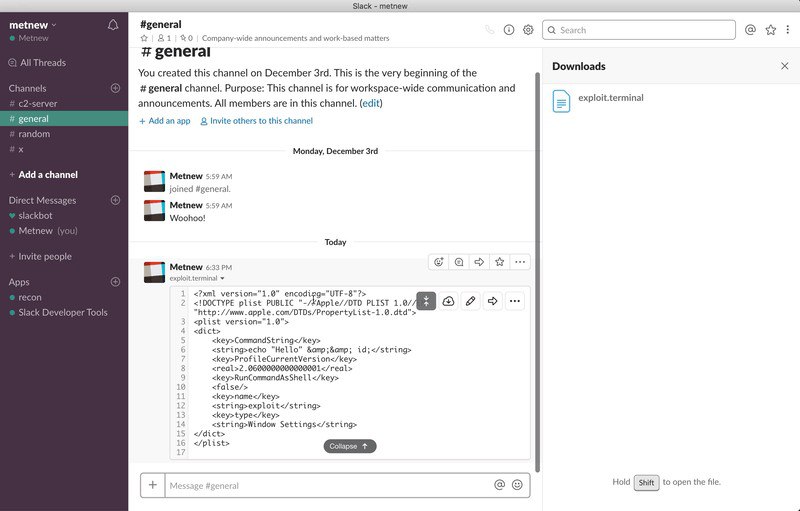Open more options kebab icon in header
Screen dimensions: 800x511
pos(788,30)
